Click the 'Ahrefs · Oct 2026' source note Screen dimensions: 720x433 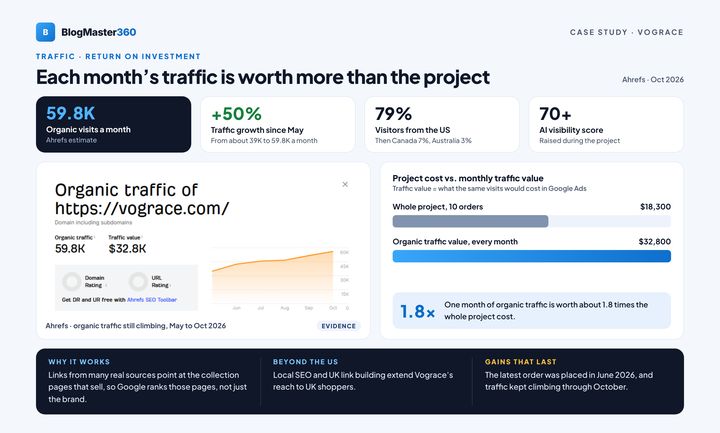[652, 79]
